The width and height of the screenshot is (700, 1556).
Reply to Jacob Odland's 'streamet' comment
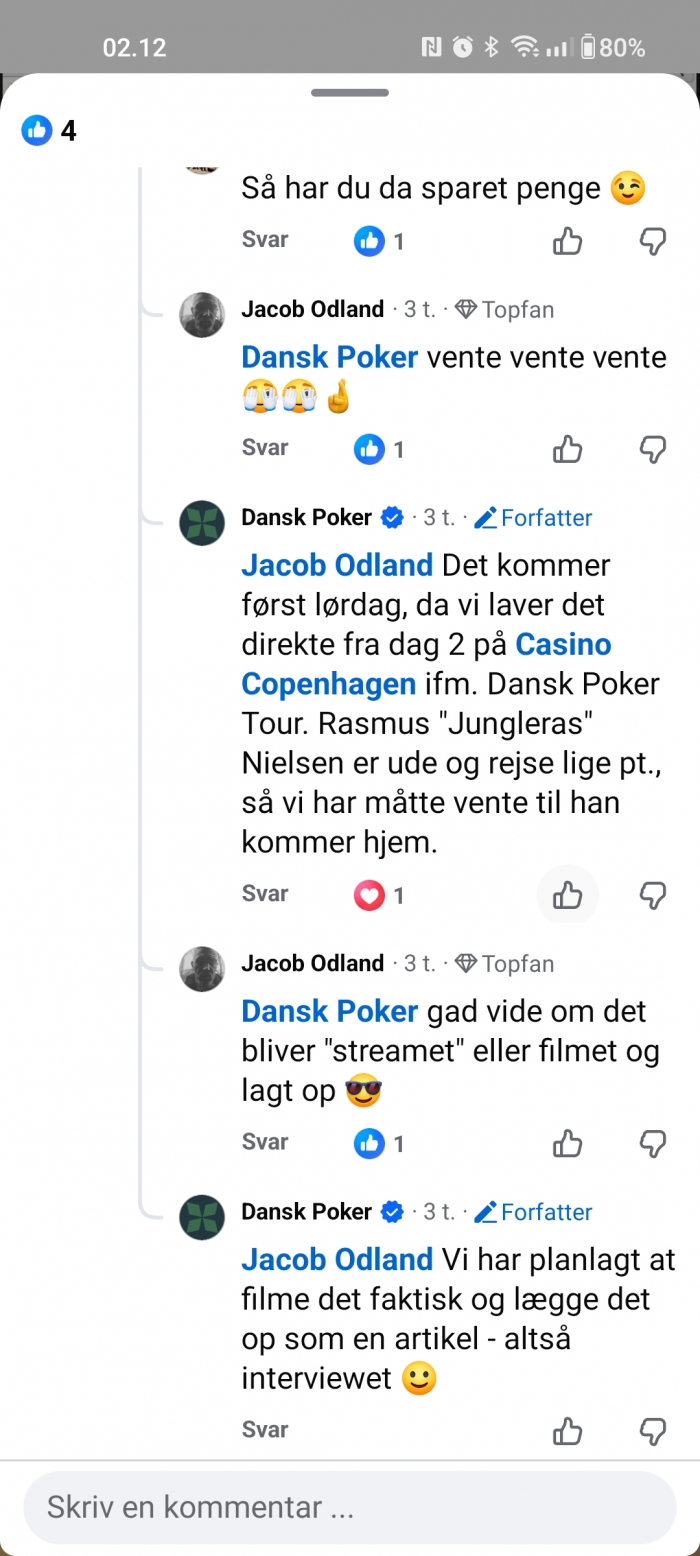tap(265, 1142)
